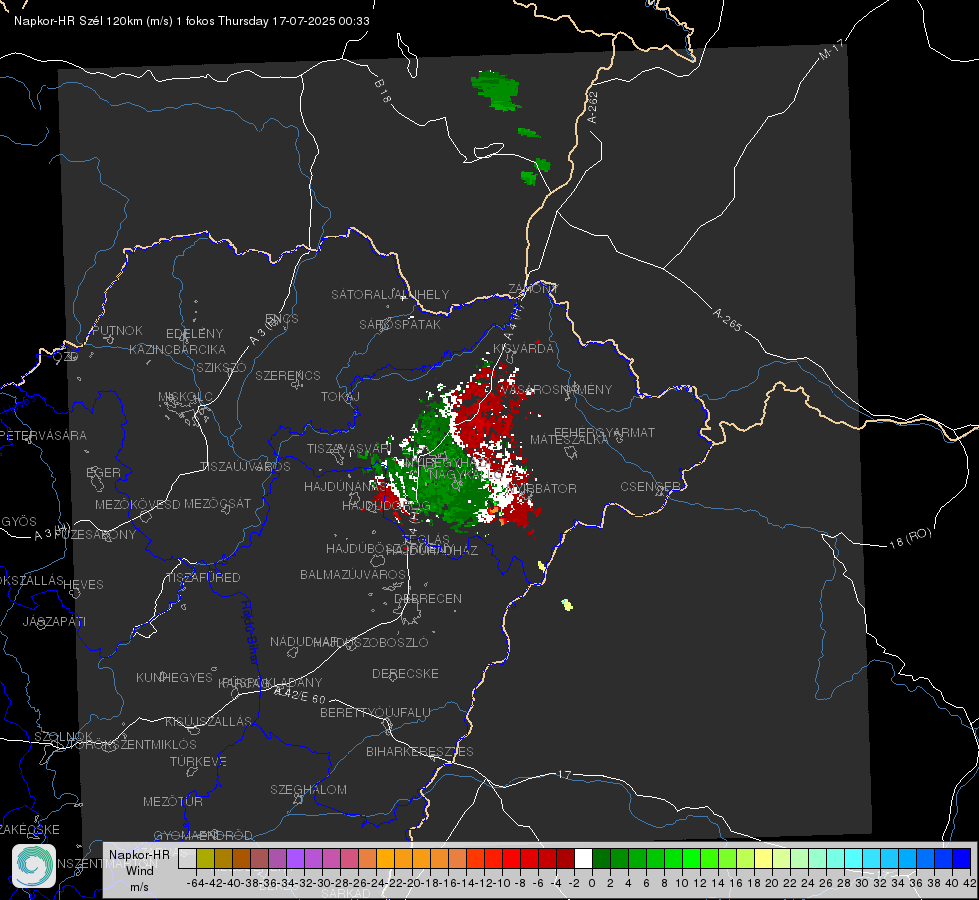Image resolution: width=979 pixels, height=900 pixels.
Task: Click the MEZŐKÖVESD label
Action: 137,504
